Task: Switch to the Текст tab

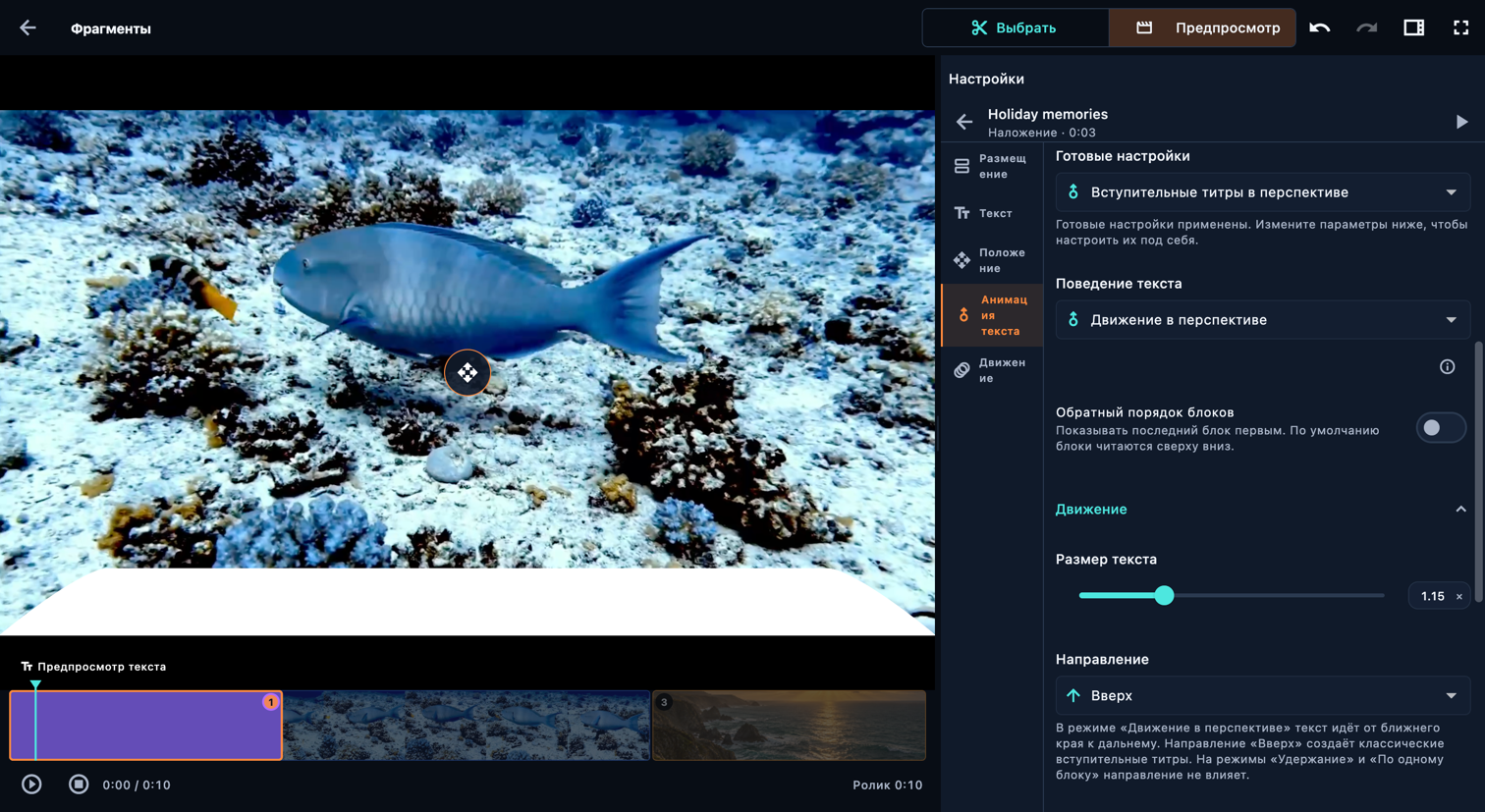Action: [992, 213]
